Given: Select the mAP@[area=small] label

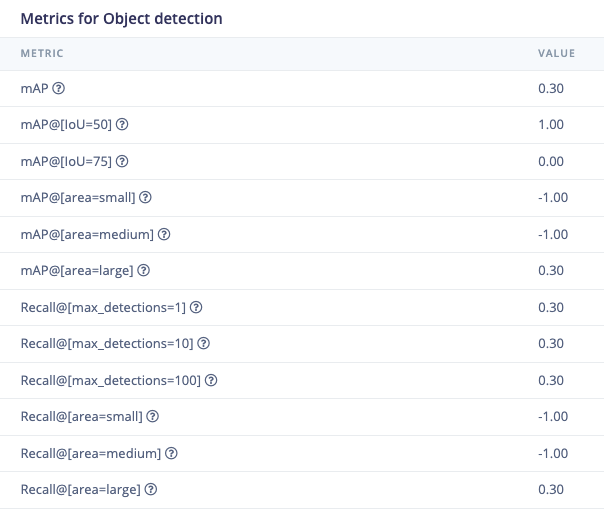Looking at the screenshot, I should pos(78,198).
